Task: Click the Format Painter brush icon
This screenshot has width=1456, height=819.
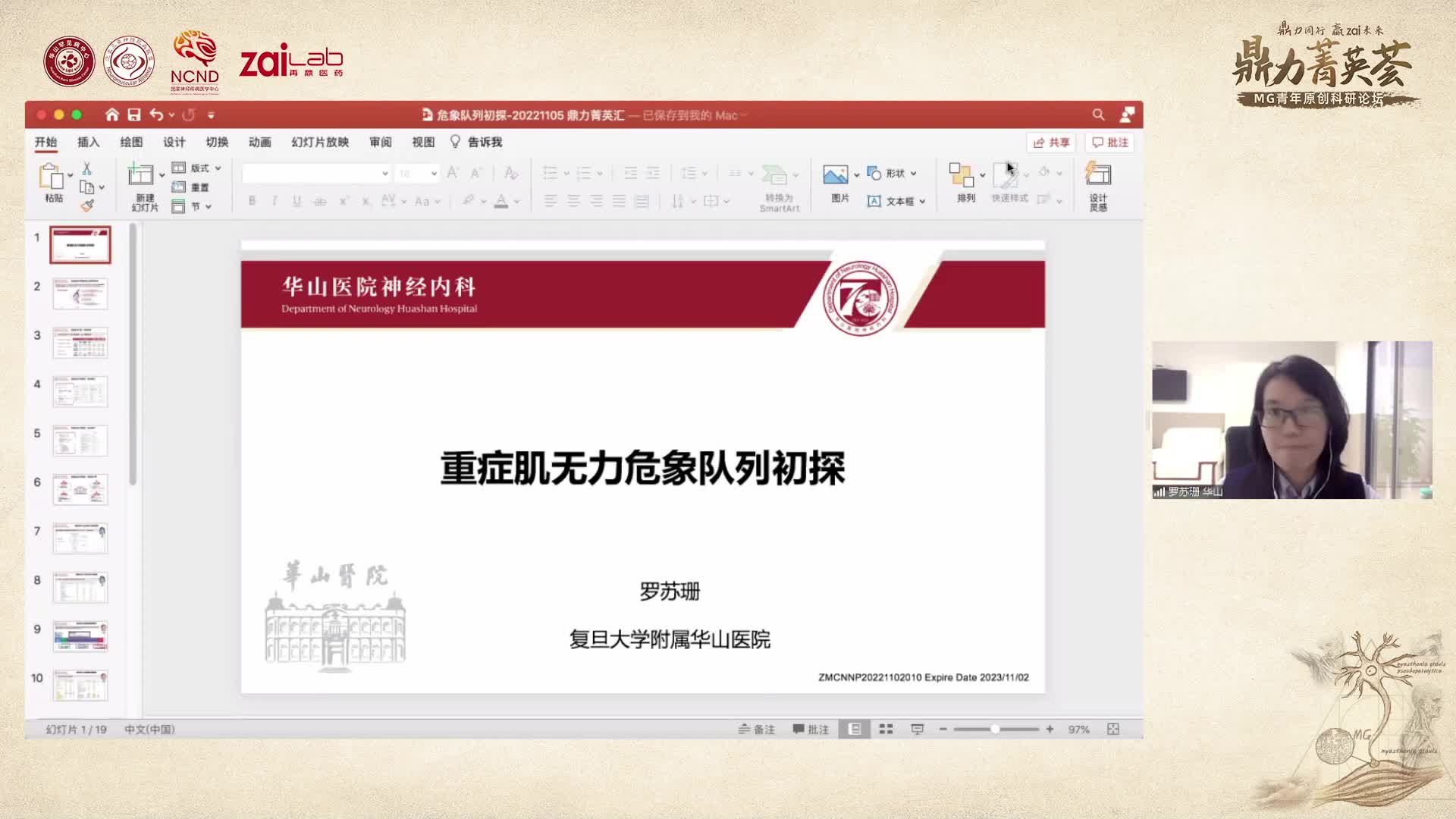Action: (x=87, y=205)
